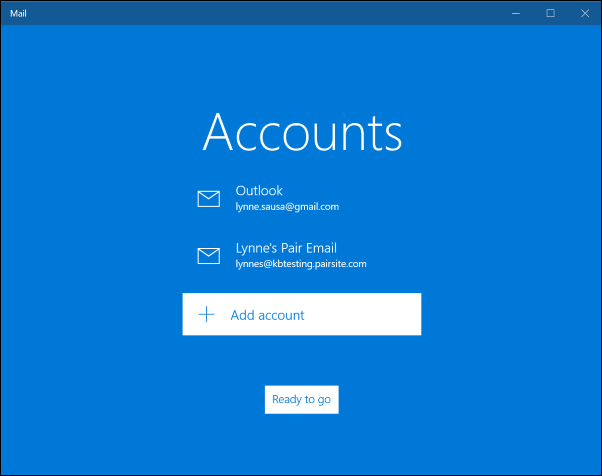The image size is (602, 476).
Task: Select the Lynne's Pair Email account name
Action: 286,248
